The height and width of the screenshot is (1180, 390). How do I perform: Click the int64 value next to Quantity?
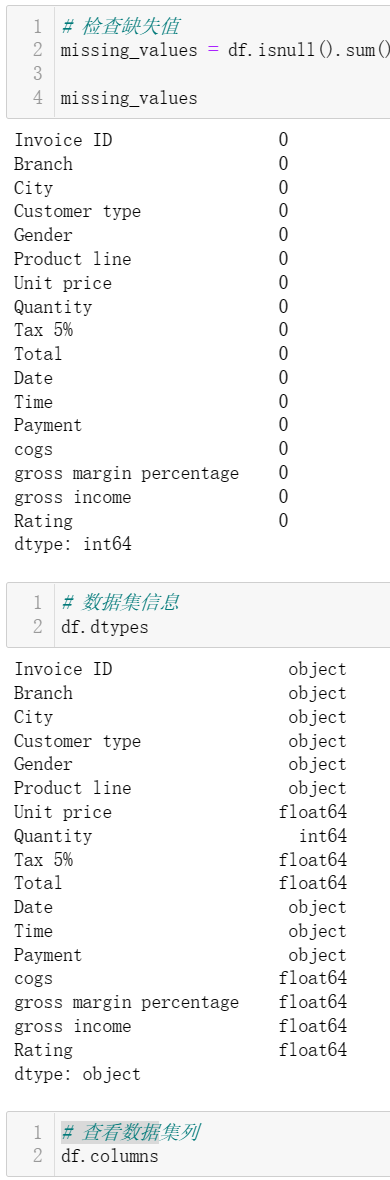click(x=322, y=836)
